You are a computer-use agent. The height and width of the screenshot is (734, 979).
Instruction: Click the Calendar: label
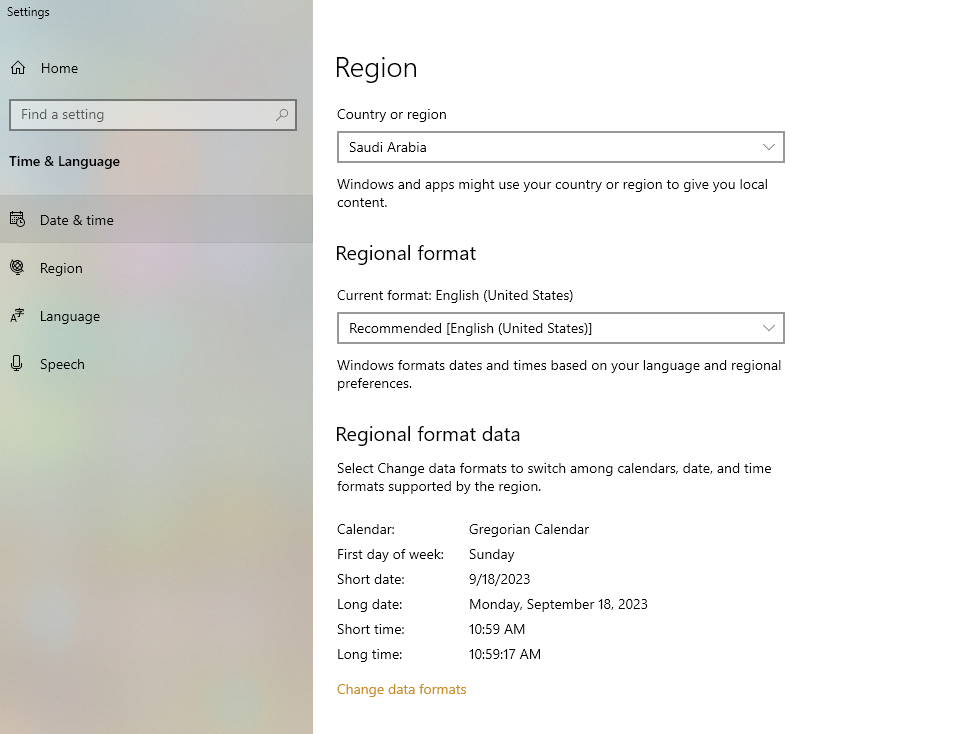point(366,529)
